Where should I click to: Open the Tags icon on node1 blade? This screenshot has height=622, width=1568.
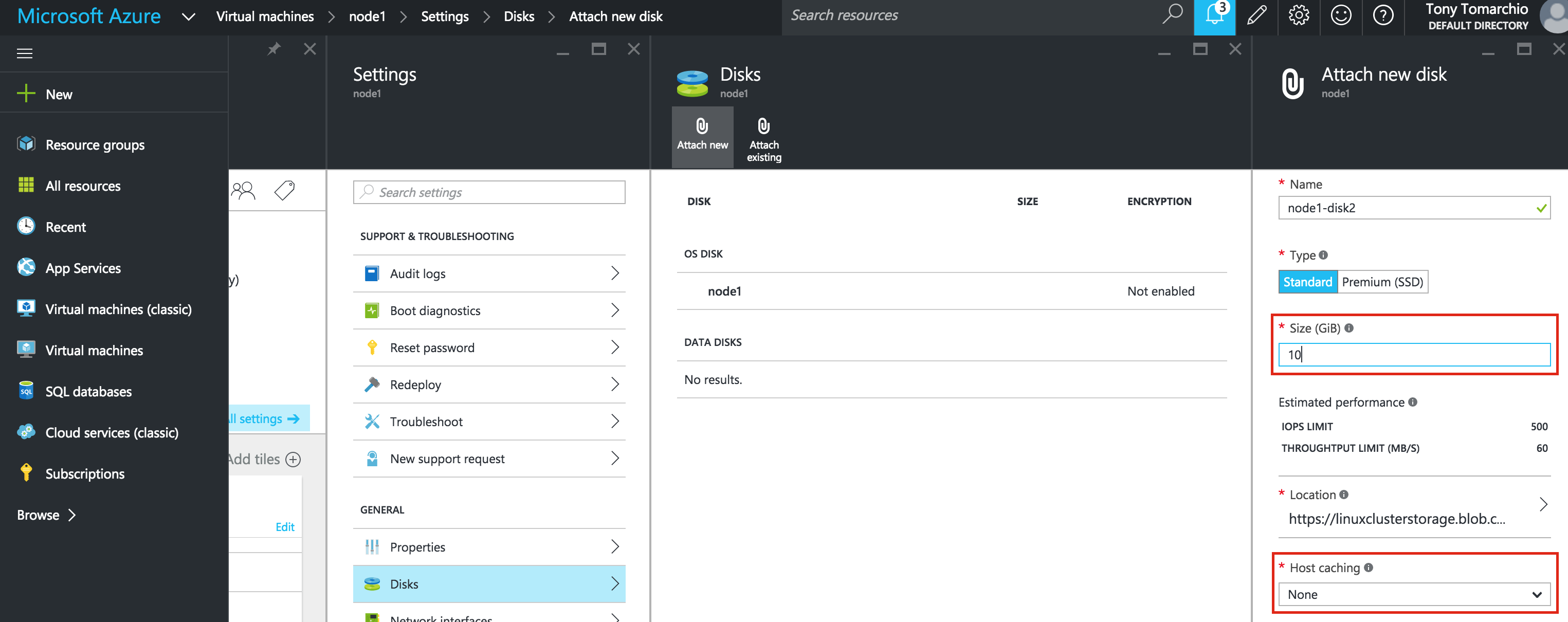point(284,191)
